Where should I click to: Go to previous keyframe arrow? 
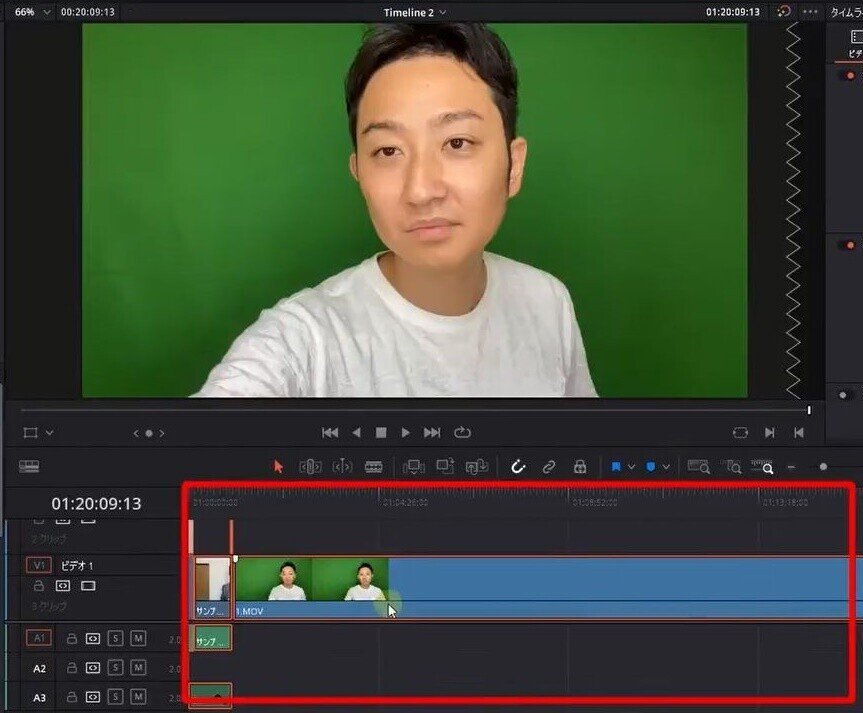pyautogui.click(x=136, y=433)
